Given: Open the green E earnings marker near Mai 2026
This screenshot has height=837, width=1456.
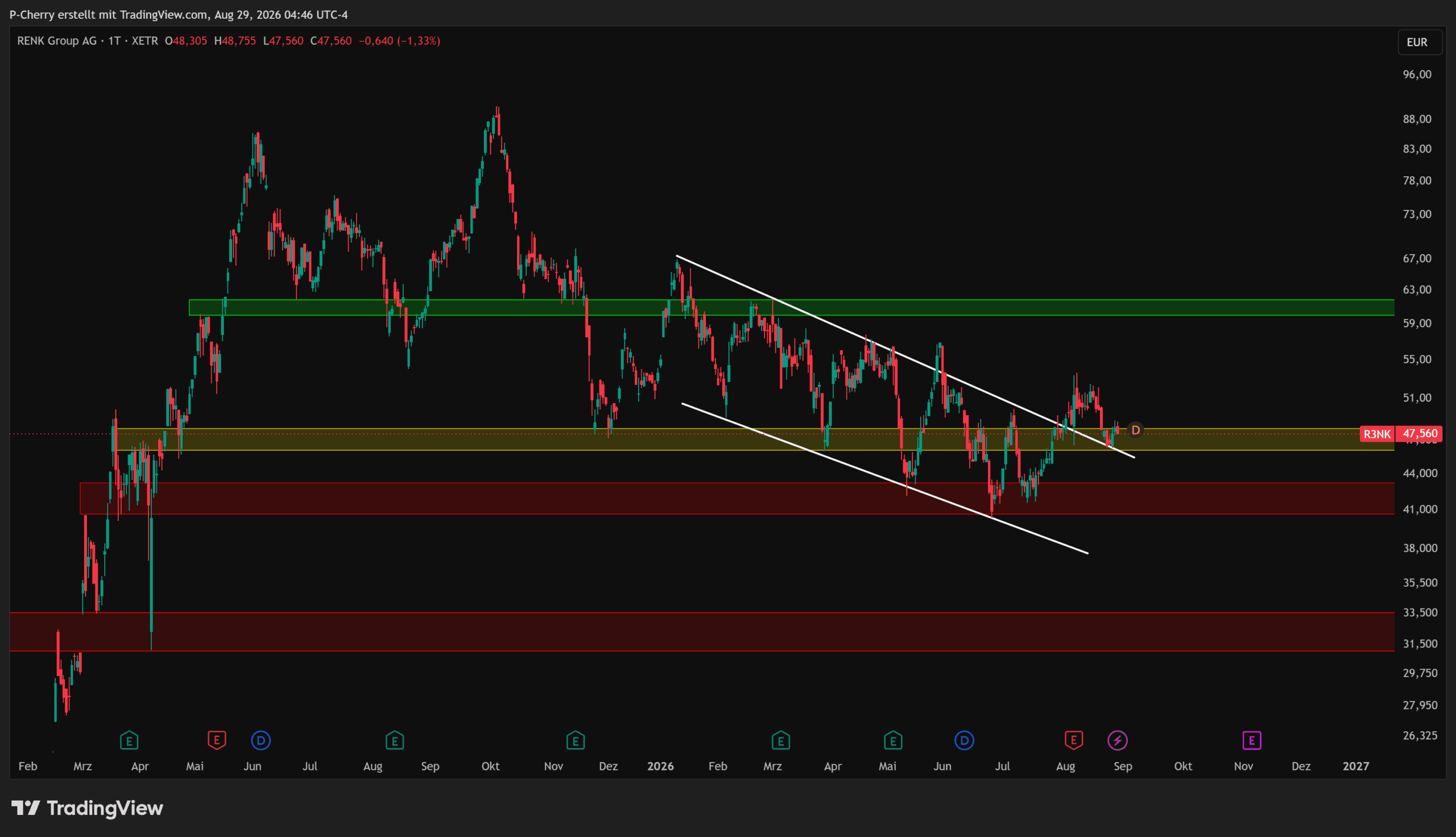Looking at the screenshot, I should [x=893, y=740].
